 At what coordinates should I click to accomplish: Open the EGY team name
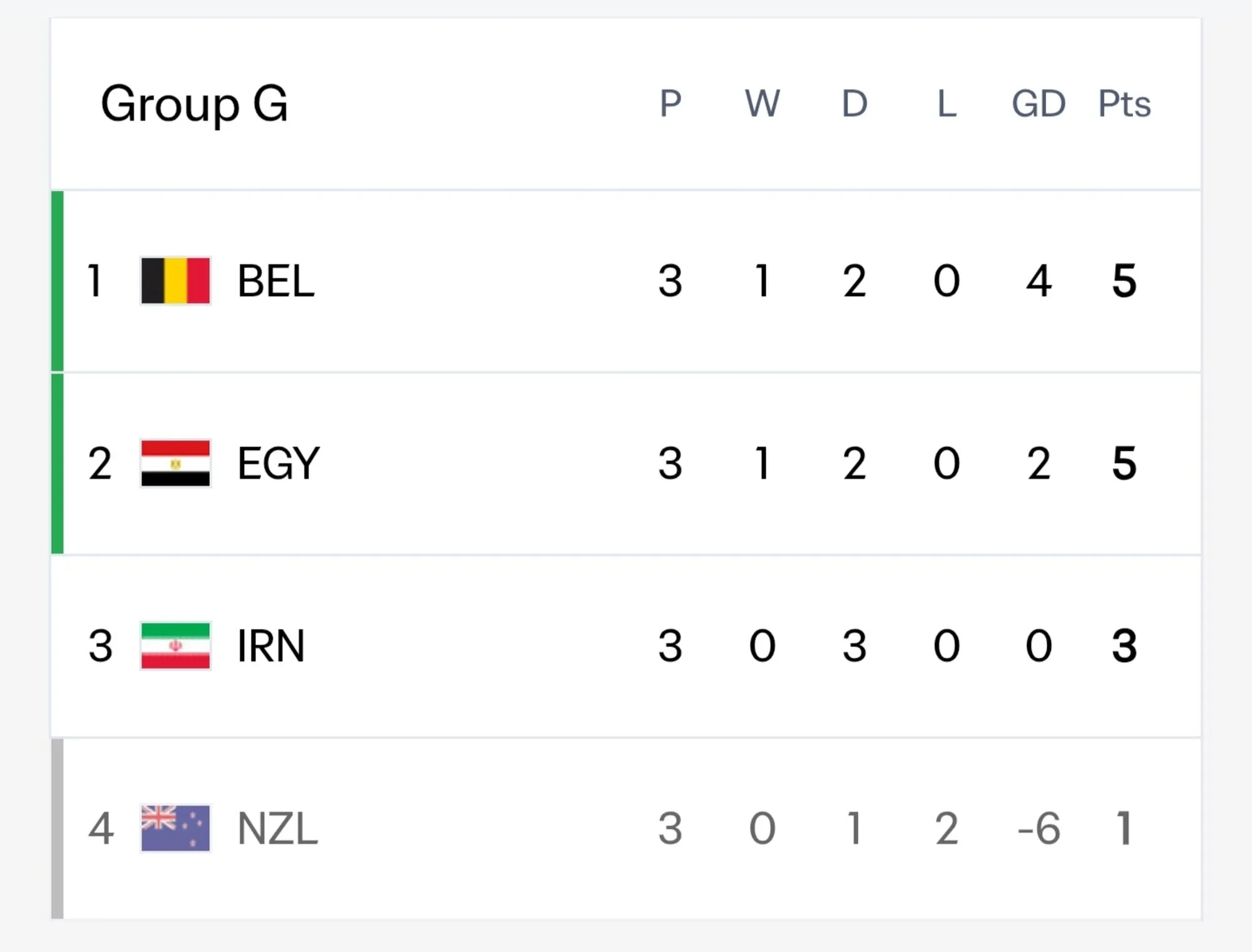279,463
